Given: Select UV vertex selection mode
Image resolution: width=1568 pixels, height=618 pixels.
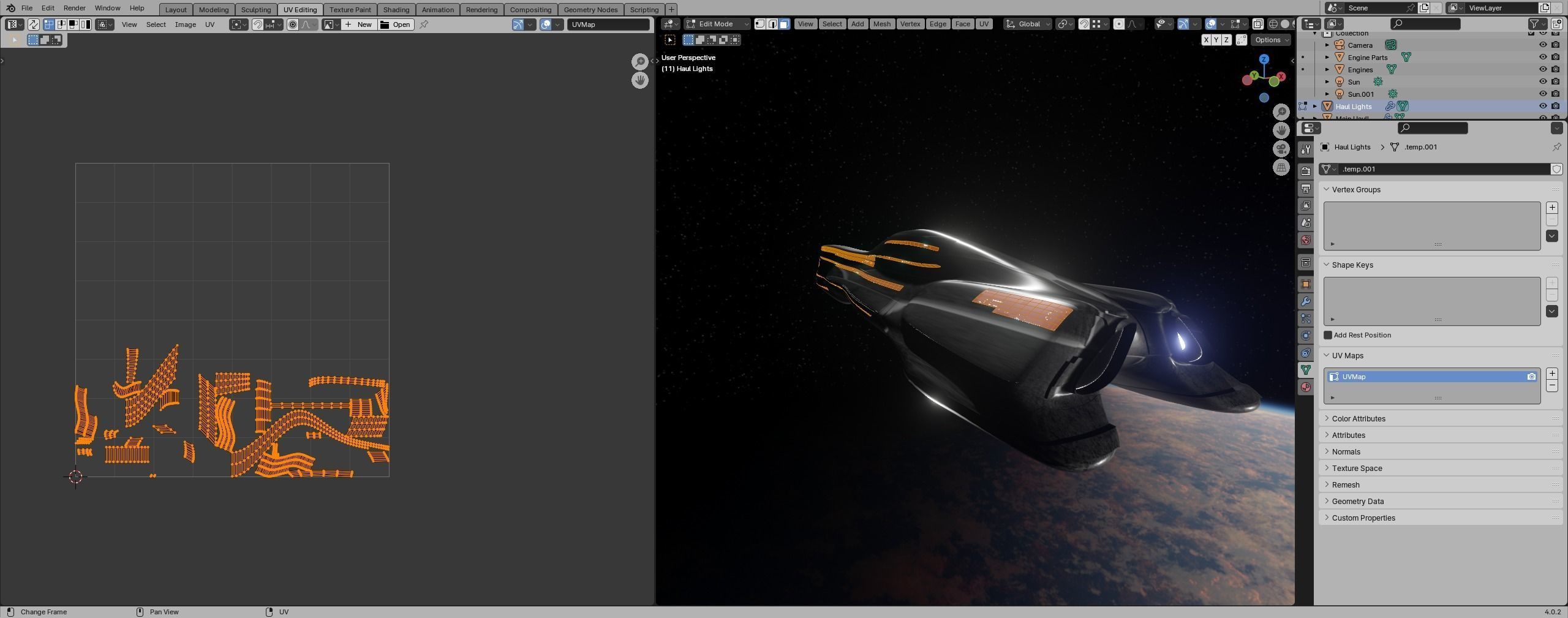Looking at the screenshot, I should (x=48, y=24).
